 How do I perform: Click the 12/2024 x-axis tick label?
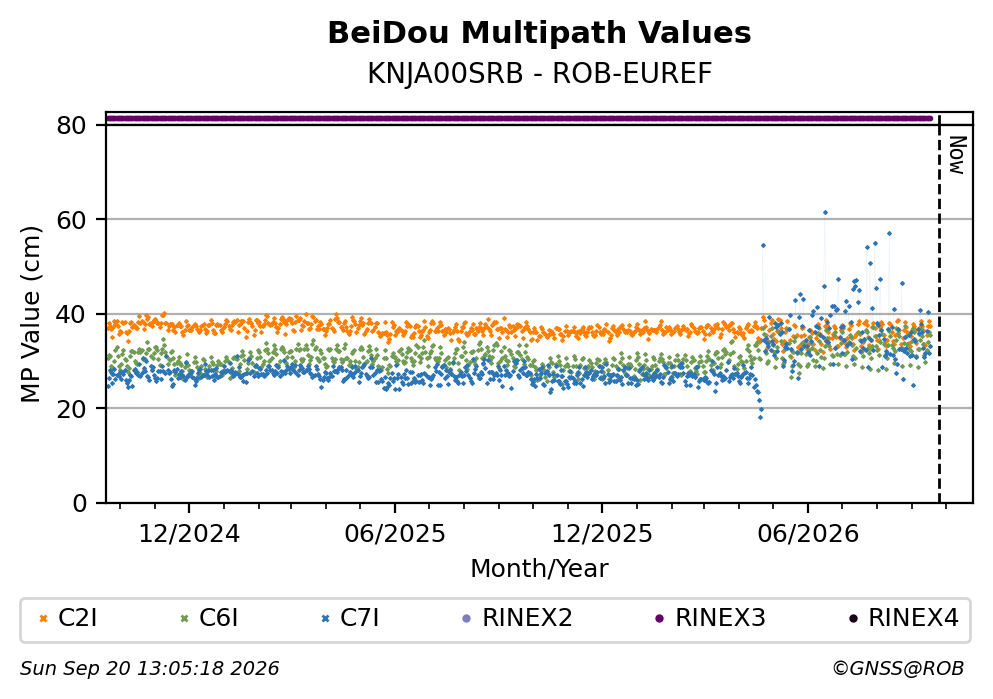(189, 534)
